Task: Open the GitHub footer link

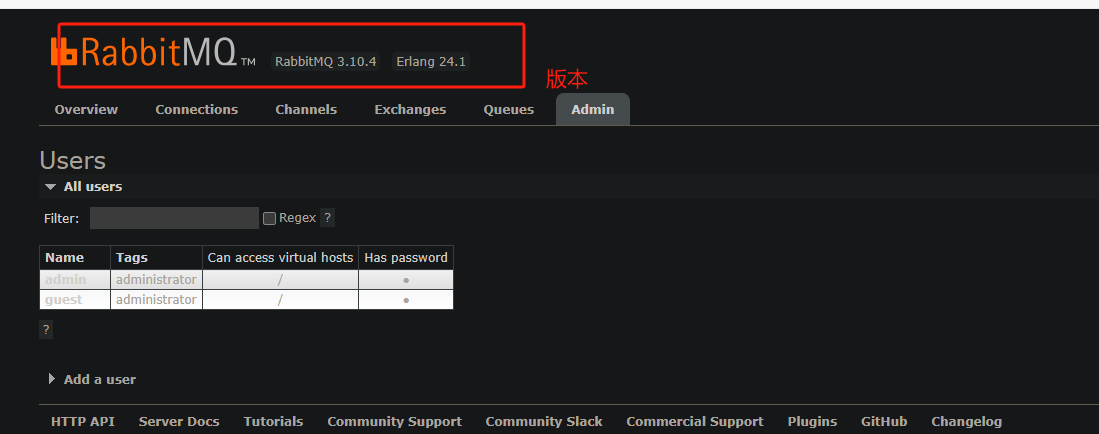Action: point(884,421)
